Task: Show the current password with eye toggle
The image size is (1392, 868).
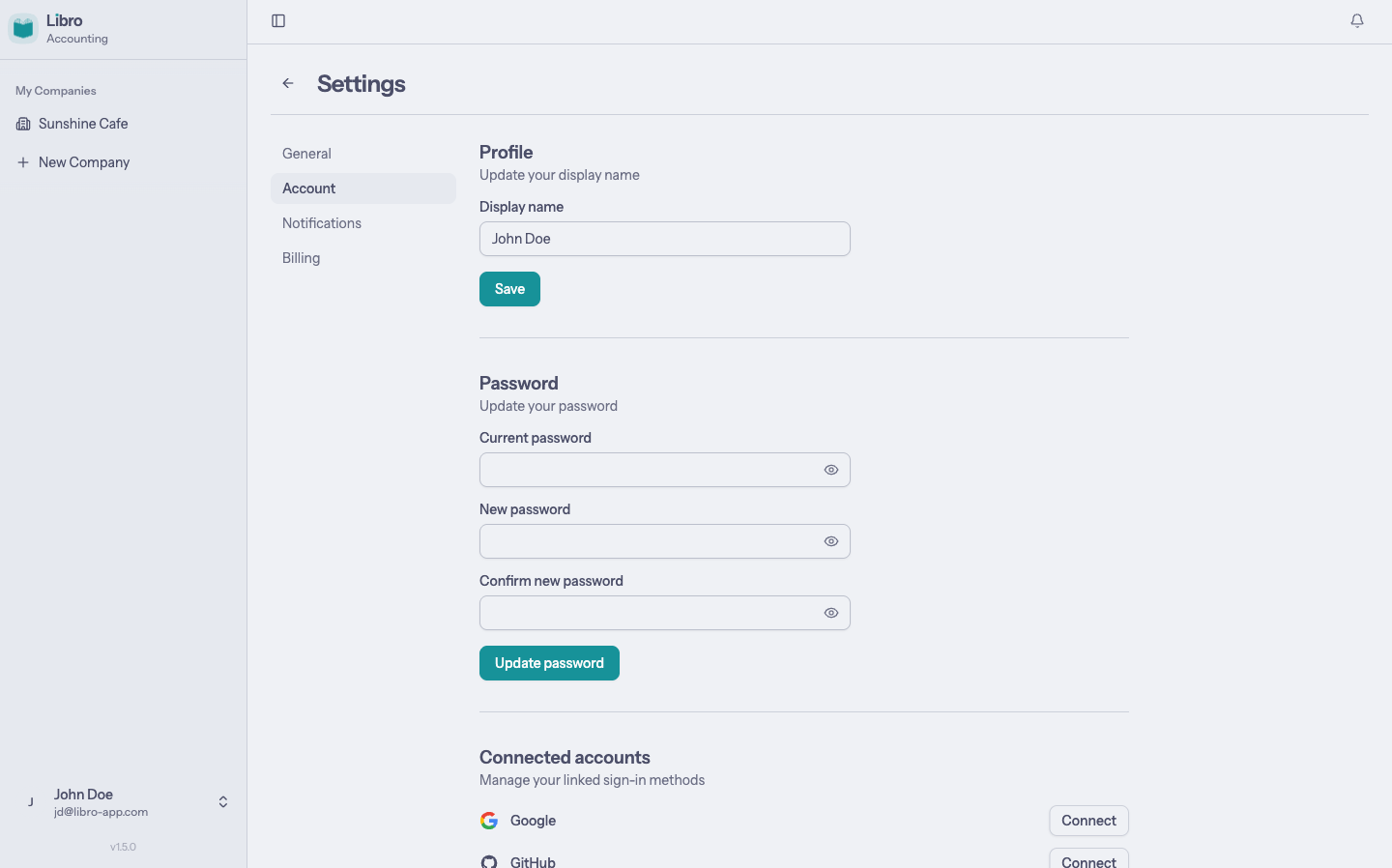Action: 830,470
